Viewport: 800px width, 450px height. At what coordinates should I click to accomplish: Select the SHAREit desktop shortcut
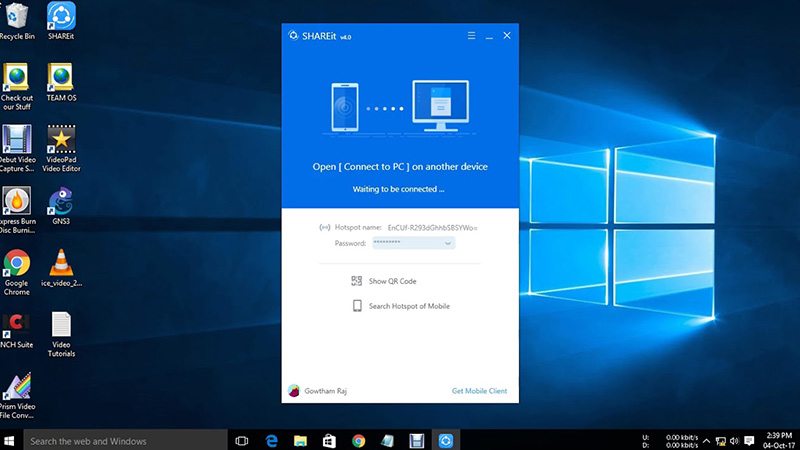point(61,21)
